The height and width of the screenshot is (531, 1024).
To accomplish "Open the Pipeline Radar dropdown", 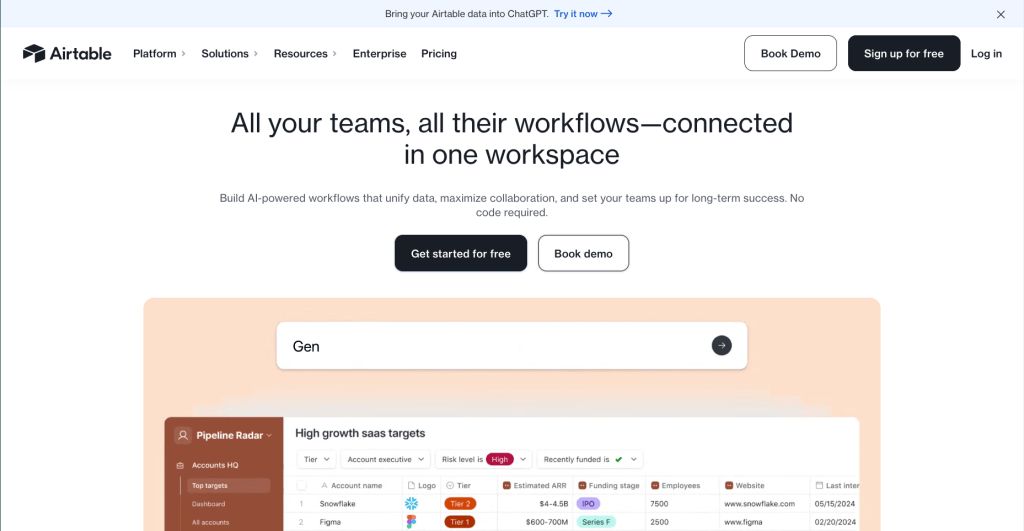I will pos(268,436).
